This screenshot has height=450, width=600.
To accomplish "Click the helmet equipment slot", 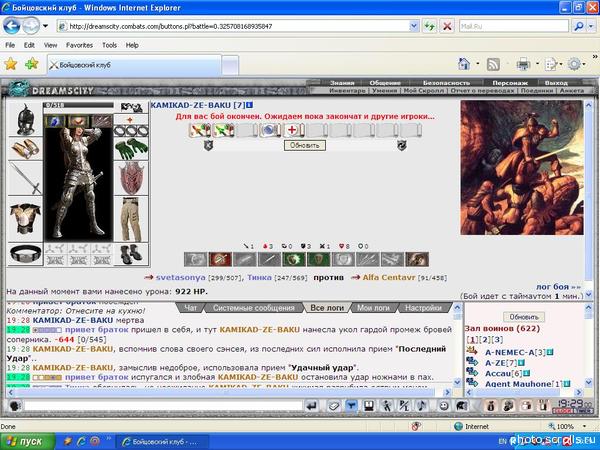I will coord(25,119).
